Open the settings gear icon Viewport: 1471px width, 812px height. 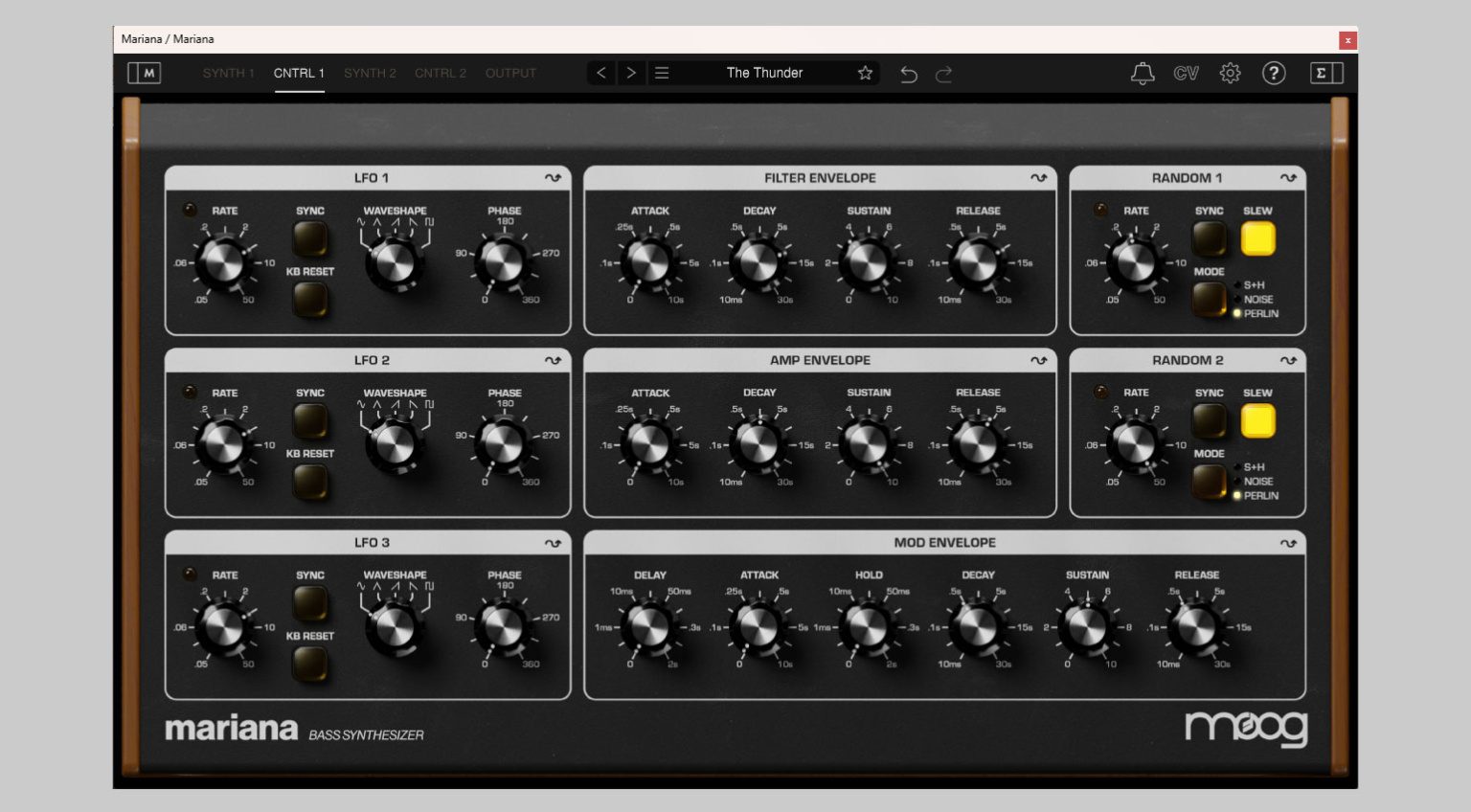click(1231, 73)
